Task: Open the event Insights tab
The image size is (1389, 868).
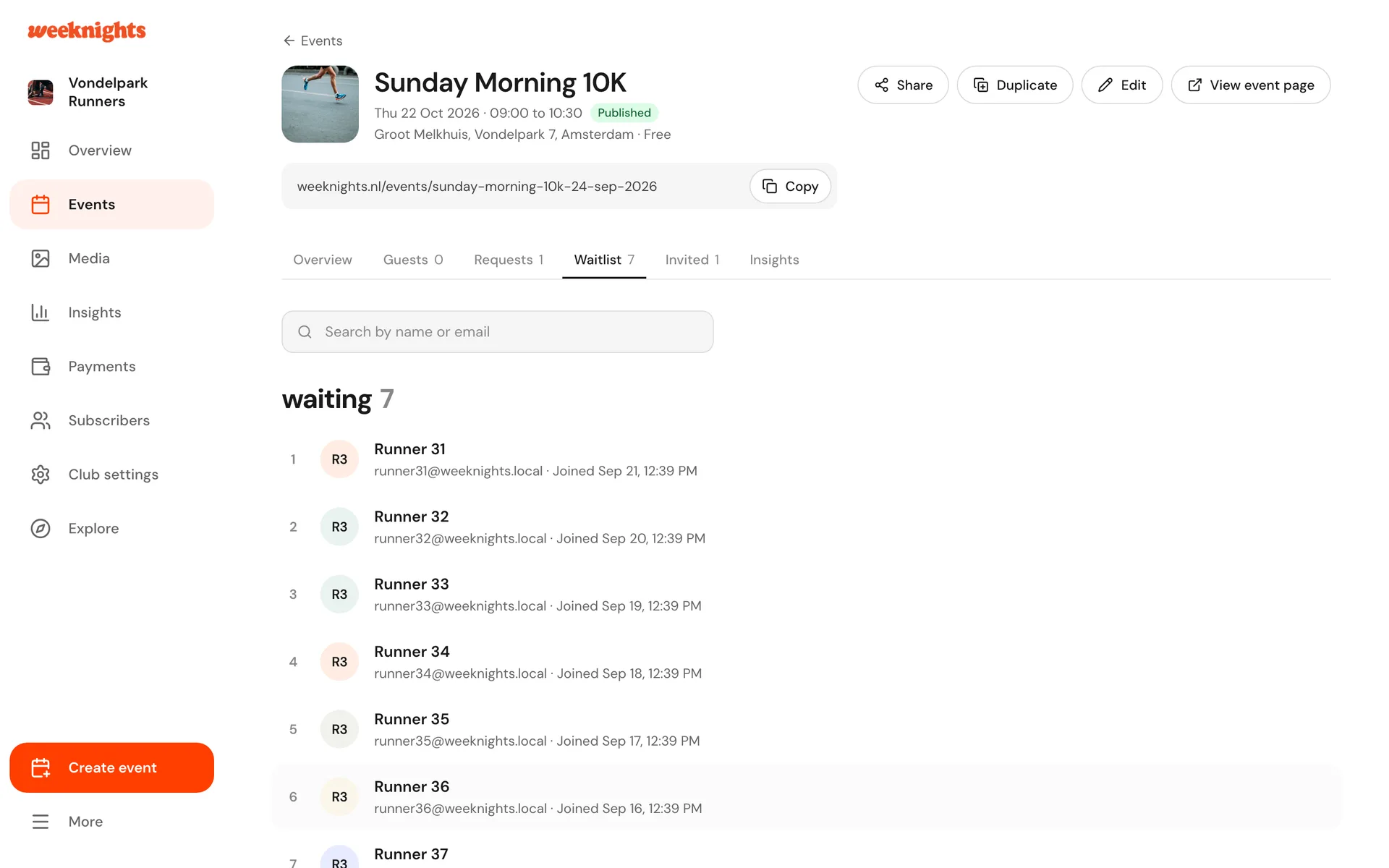Action: click(x=774, y=260)
